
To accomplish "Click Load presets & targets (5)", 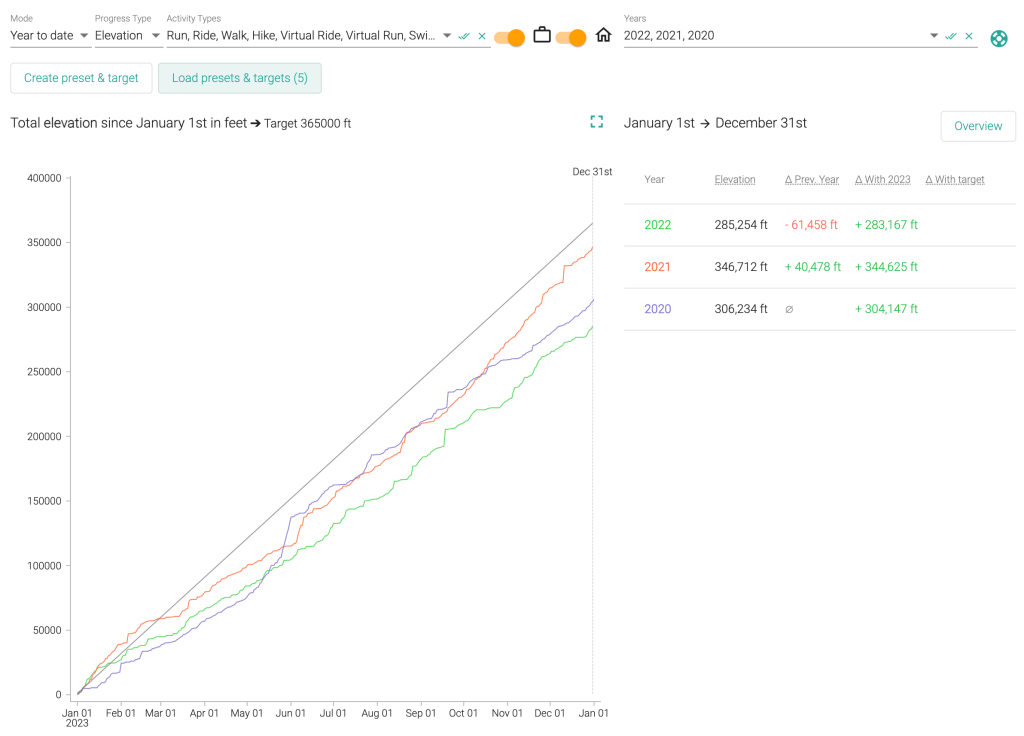I will click(240, 78).
